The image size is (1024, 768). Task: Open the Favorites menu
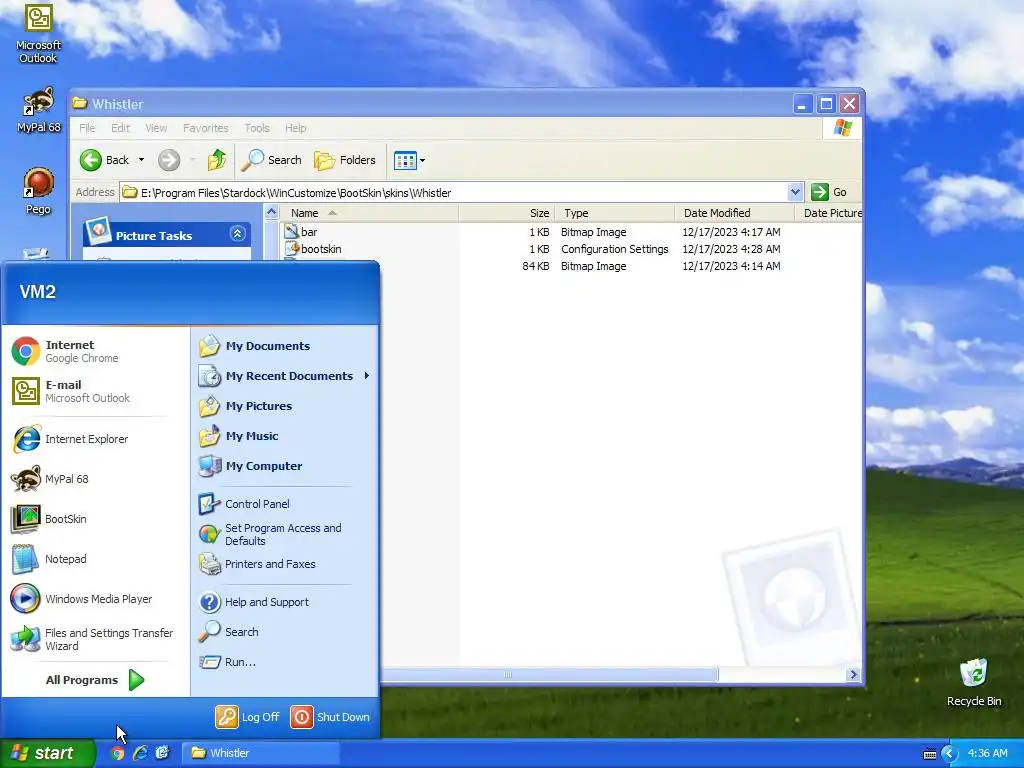(x=206, y=128)
